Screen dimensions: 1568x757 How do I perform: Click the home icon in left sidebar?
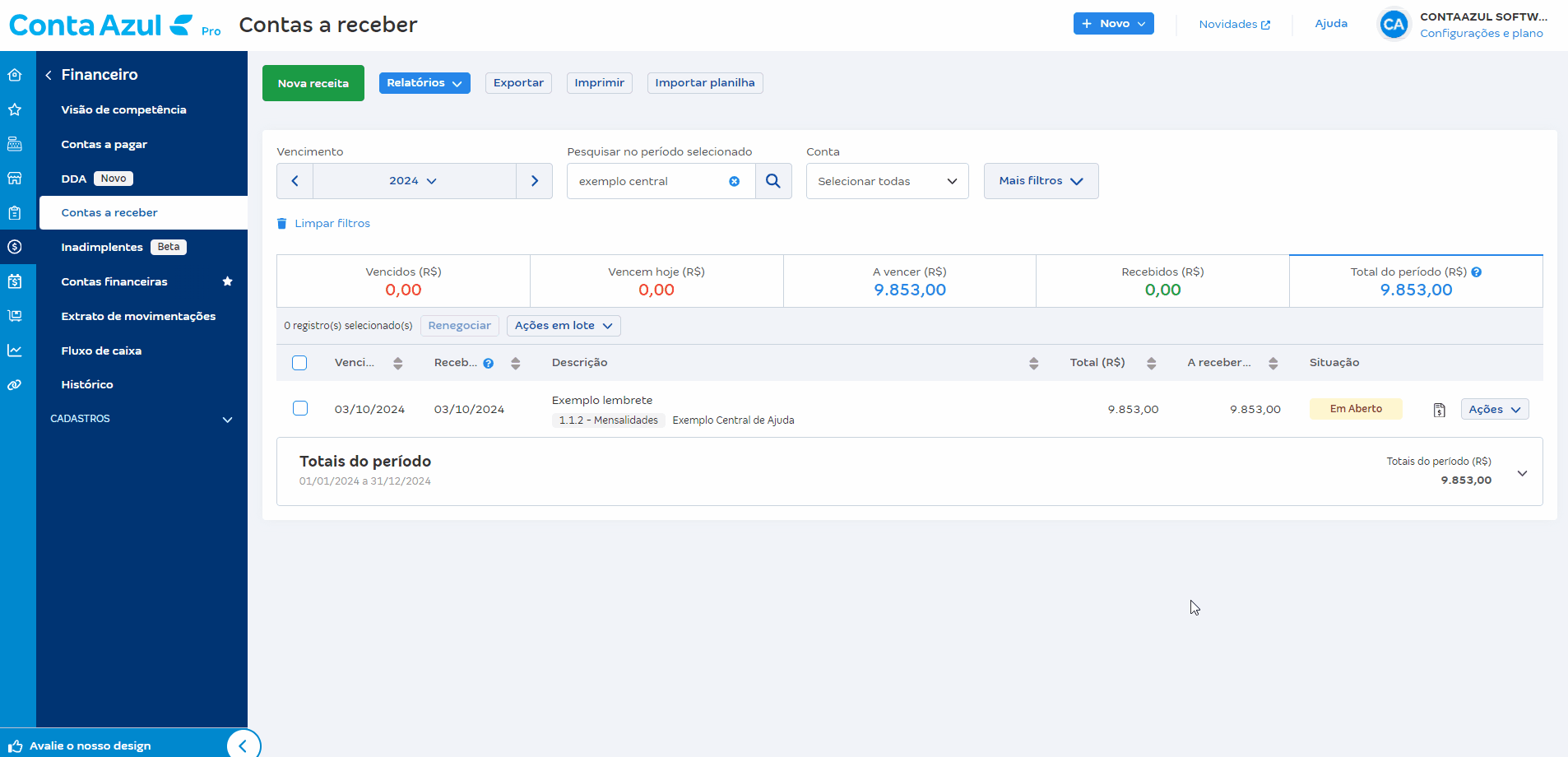(15, 75)
